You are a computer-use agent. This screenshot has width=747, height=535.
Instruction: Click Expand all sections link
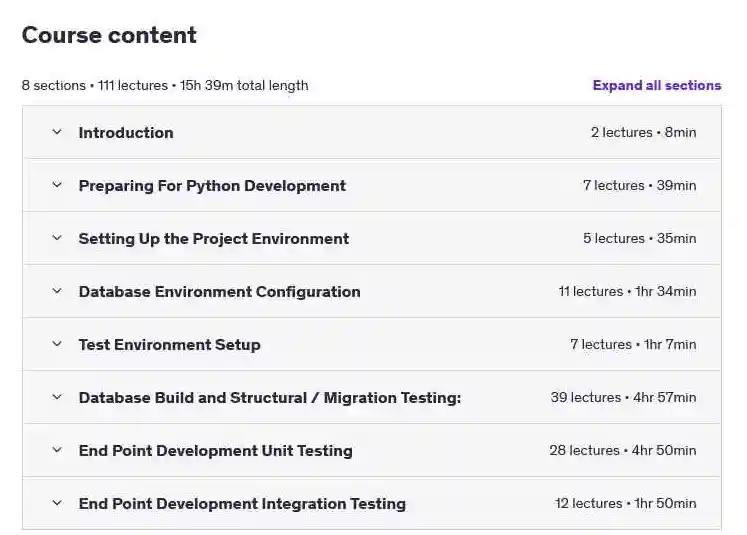(656, 85)
